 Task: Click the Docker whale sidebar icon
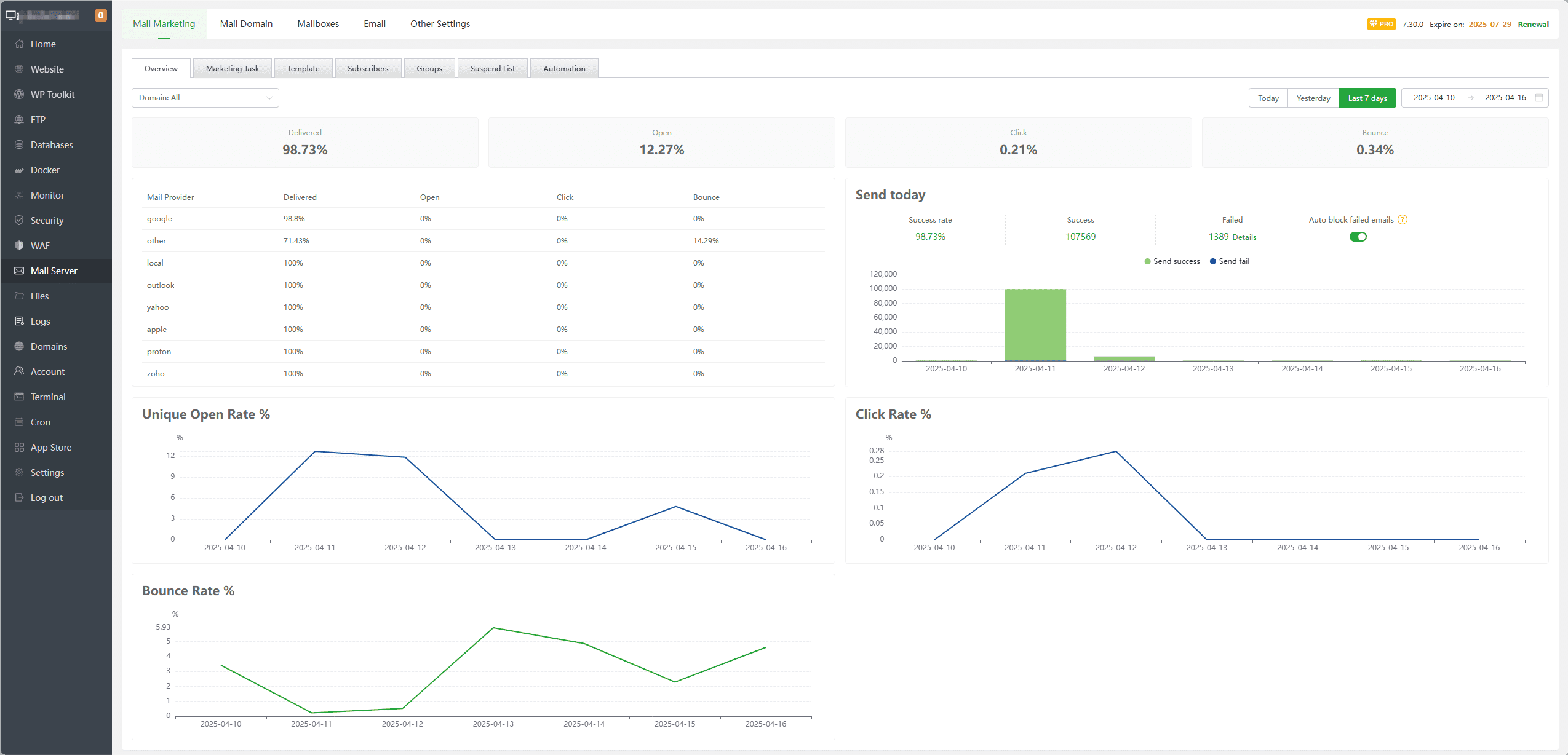click(x=19, y=170)
